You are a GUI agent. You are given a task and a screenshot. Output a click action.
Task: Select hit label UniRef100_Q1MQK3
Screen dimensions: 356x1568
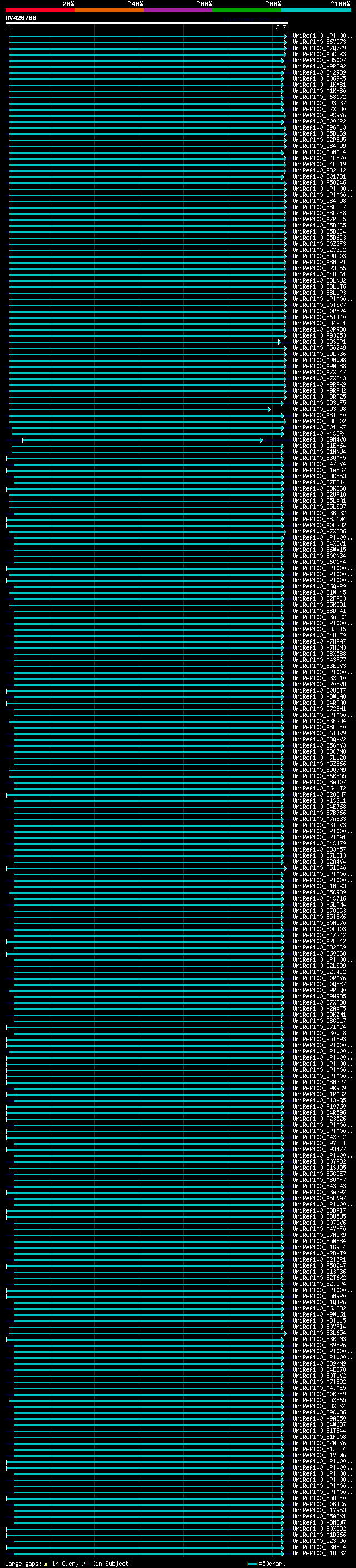point(319,887)
